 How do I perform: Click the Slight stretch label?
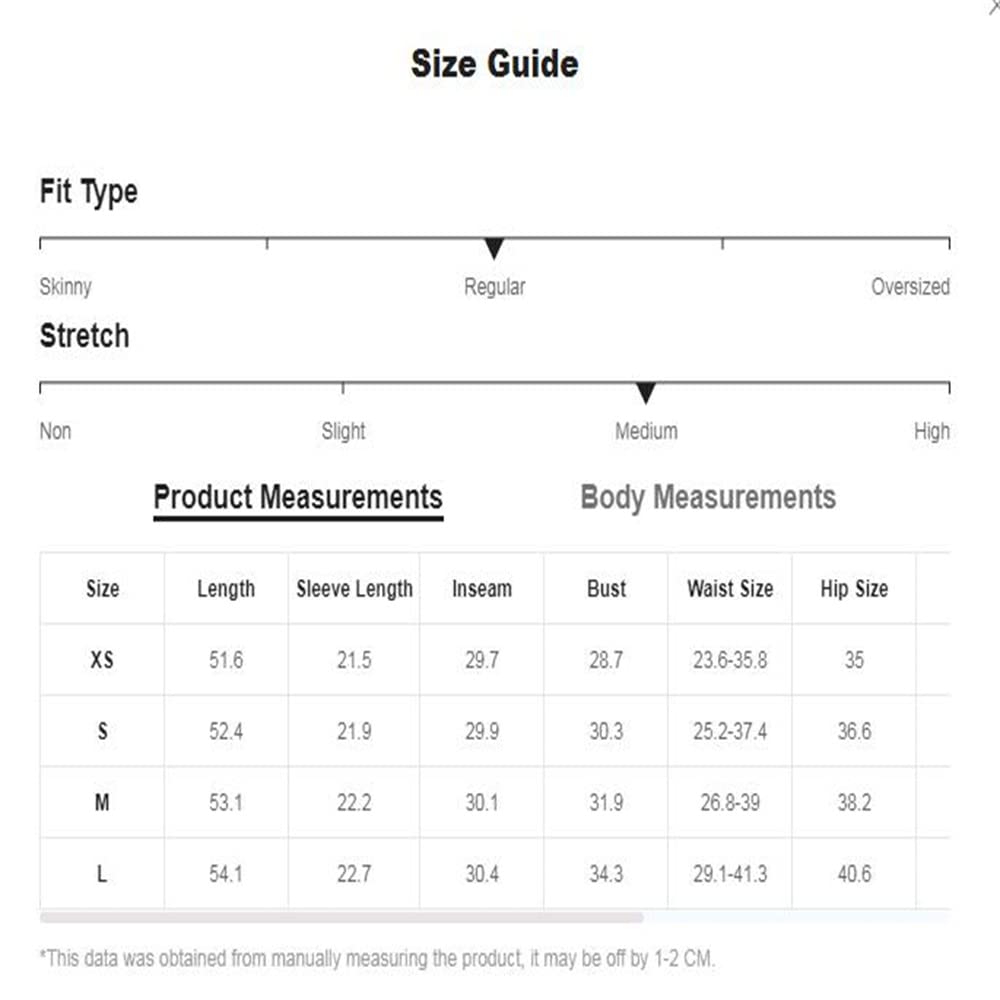(x=343, y=432)
